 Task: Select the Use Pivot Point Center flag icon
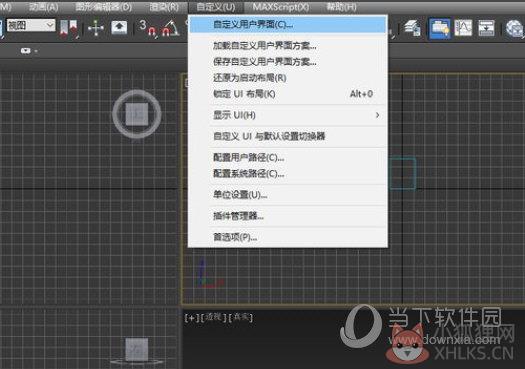click(x=69, y=28)
